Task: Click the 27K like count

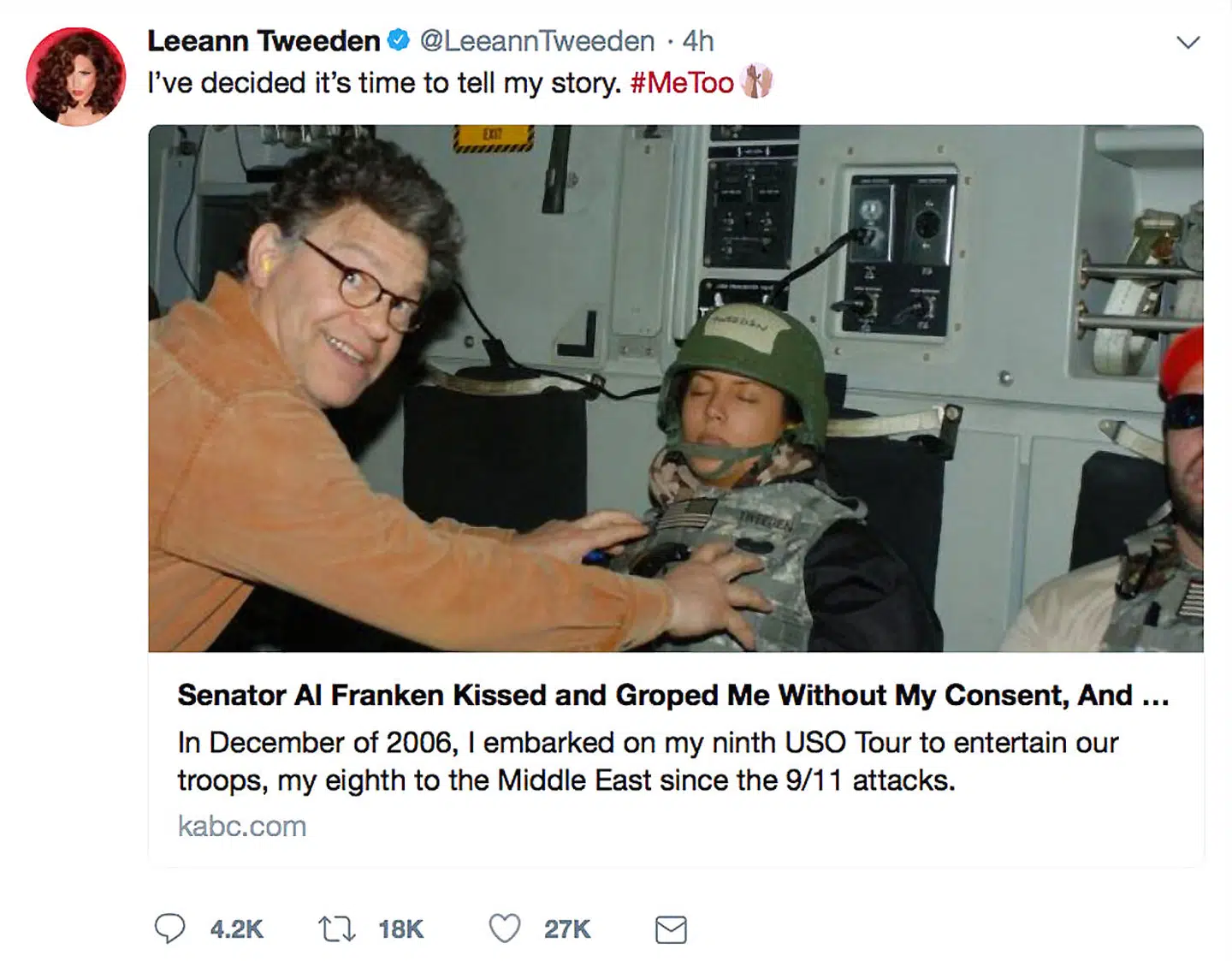Action: coord(566,928)
